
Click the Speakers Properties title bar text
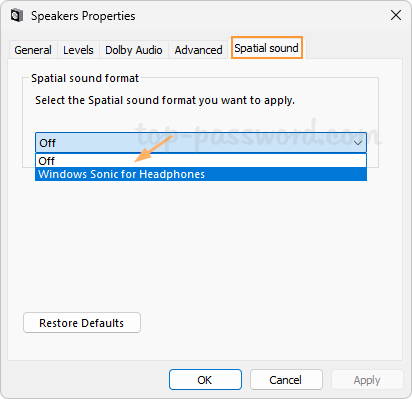tap(83, 16)
